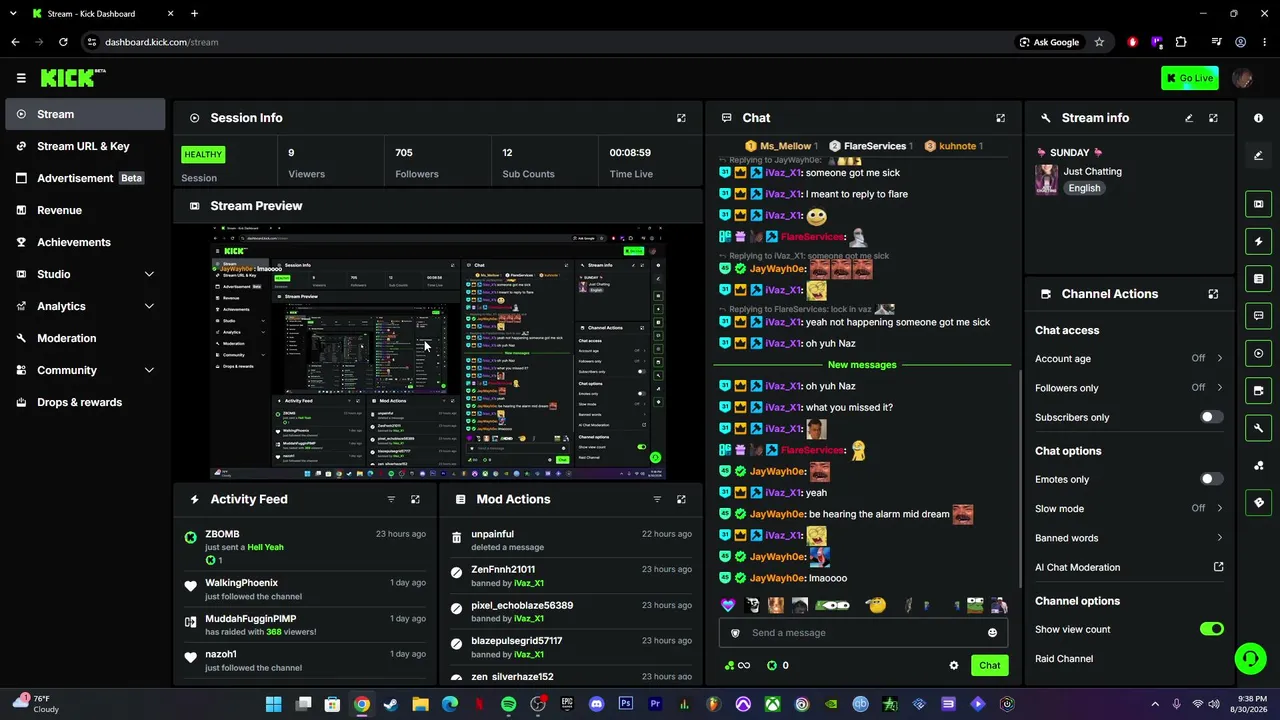
Task: Maximize the Chat panel
Action: point(1000,118)
